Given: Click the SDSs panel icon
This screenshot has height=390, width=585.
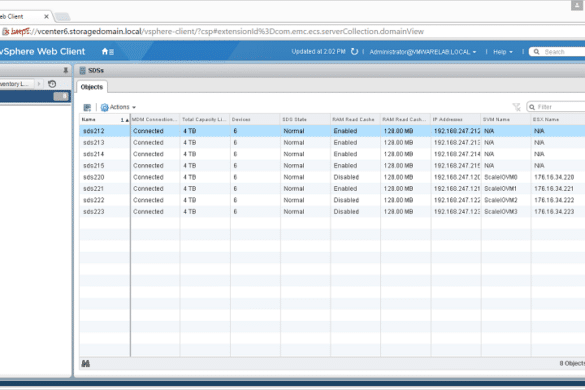Looking at the screenshot, I should [x=82, y=71].
